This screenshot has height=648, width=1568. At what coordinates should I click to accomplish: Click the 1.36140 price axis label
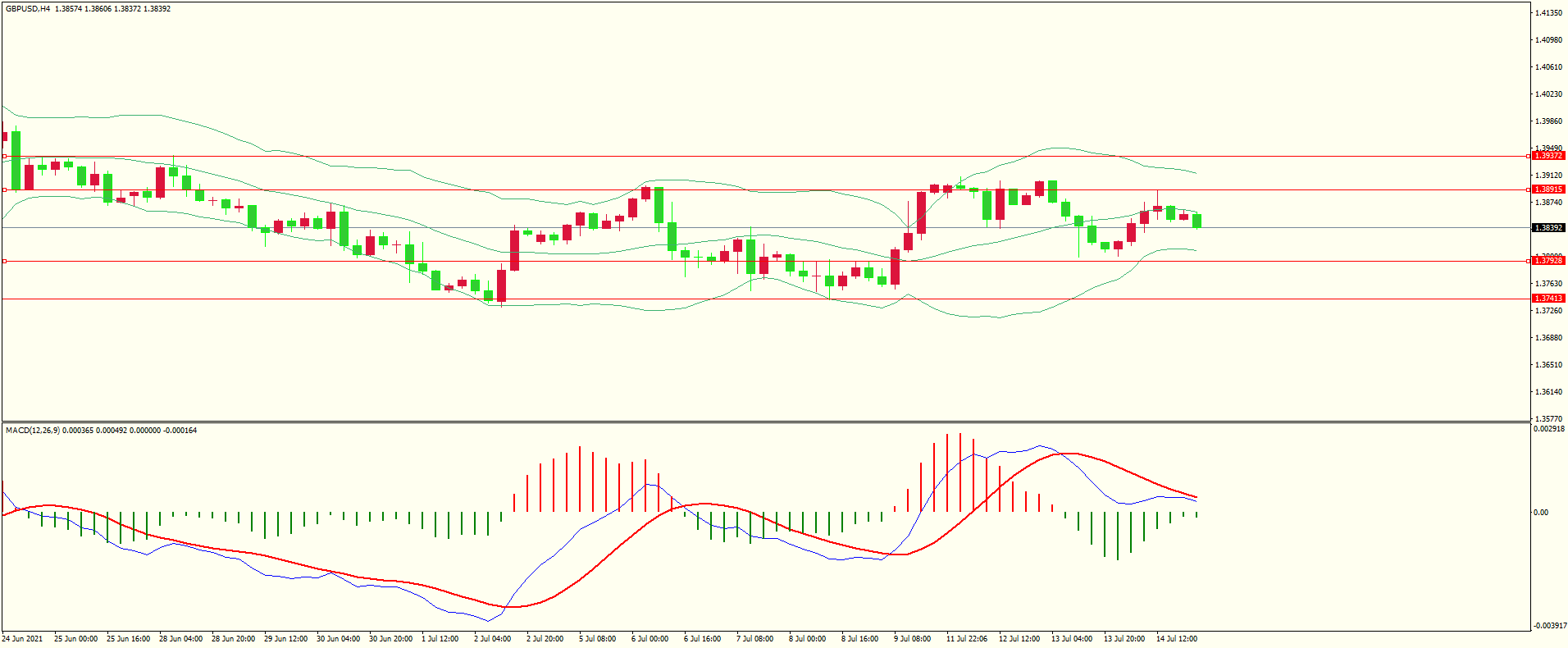click(x=1549, y=392)
